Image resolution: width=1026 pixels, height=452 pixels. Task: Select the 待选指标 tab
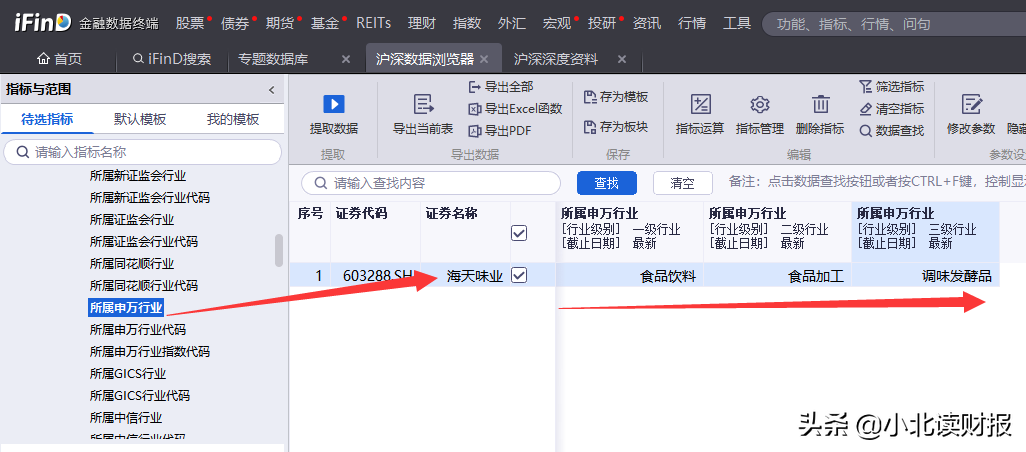[47, 119]
